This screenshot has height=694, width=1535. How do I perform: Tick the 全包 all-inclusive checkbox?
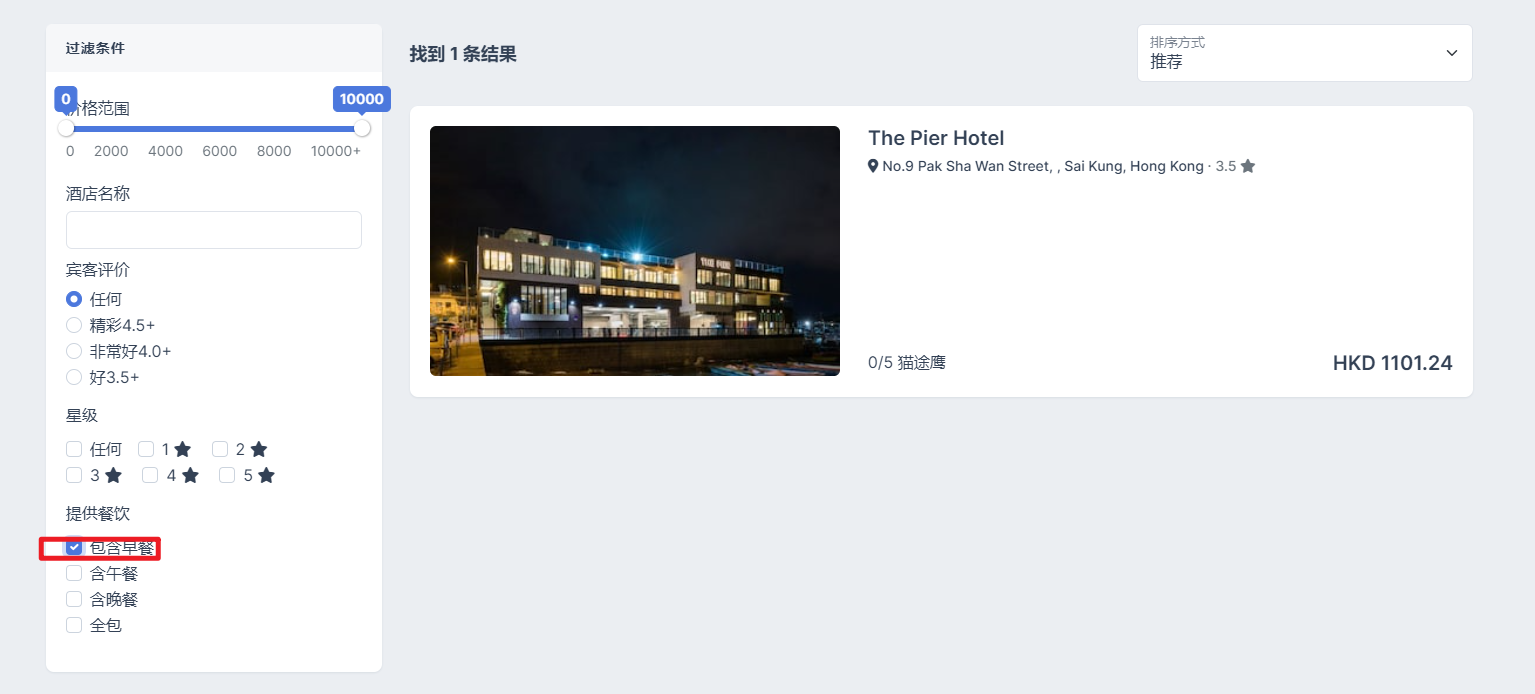tap(74, 625)
